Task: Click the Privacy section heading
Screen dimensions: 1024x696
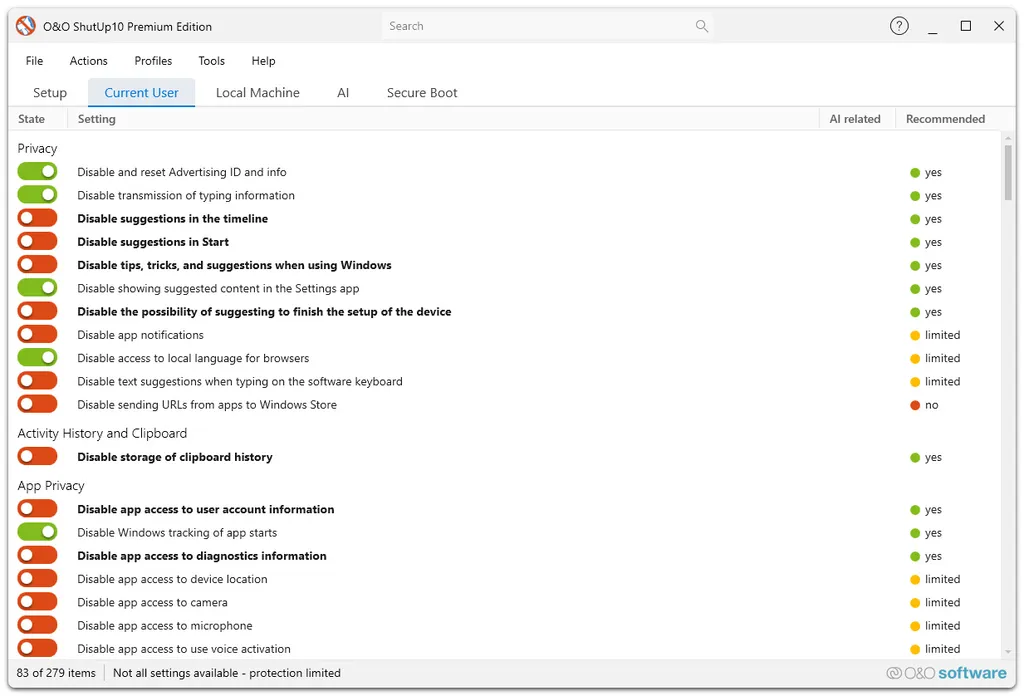Action: click(37, 148)
